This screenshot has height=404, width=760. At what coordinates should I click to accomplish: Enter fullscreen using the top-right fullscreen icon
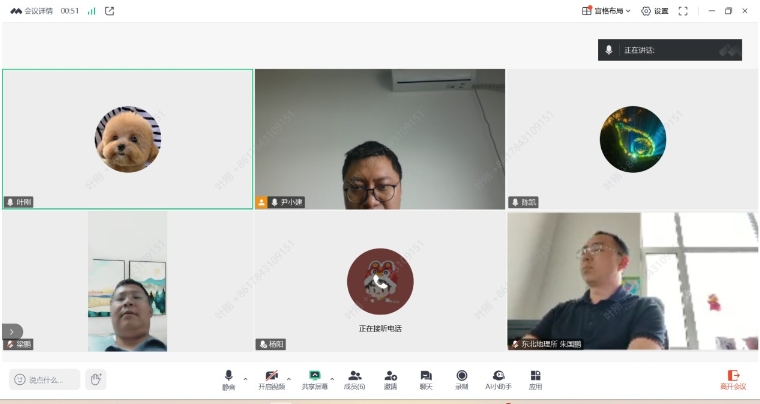click(683, 11)
